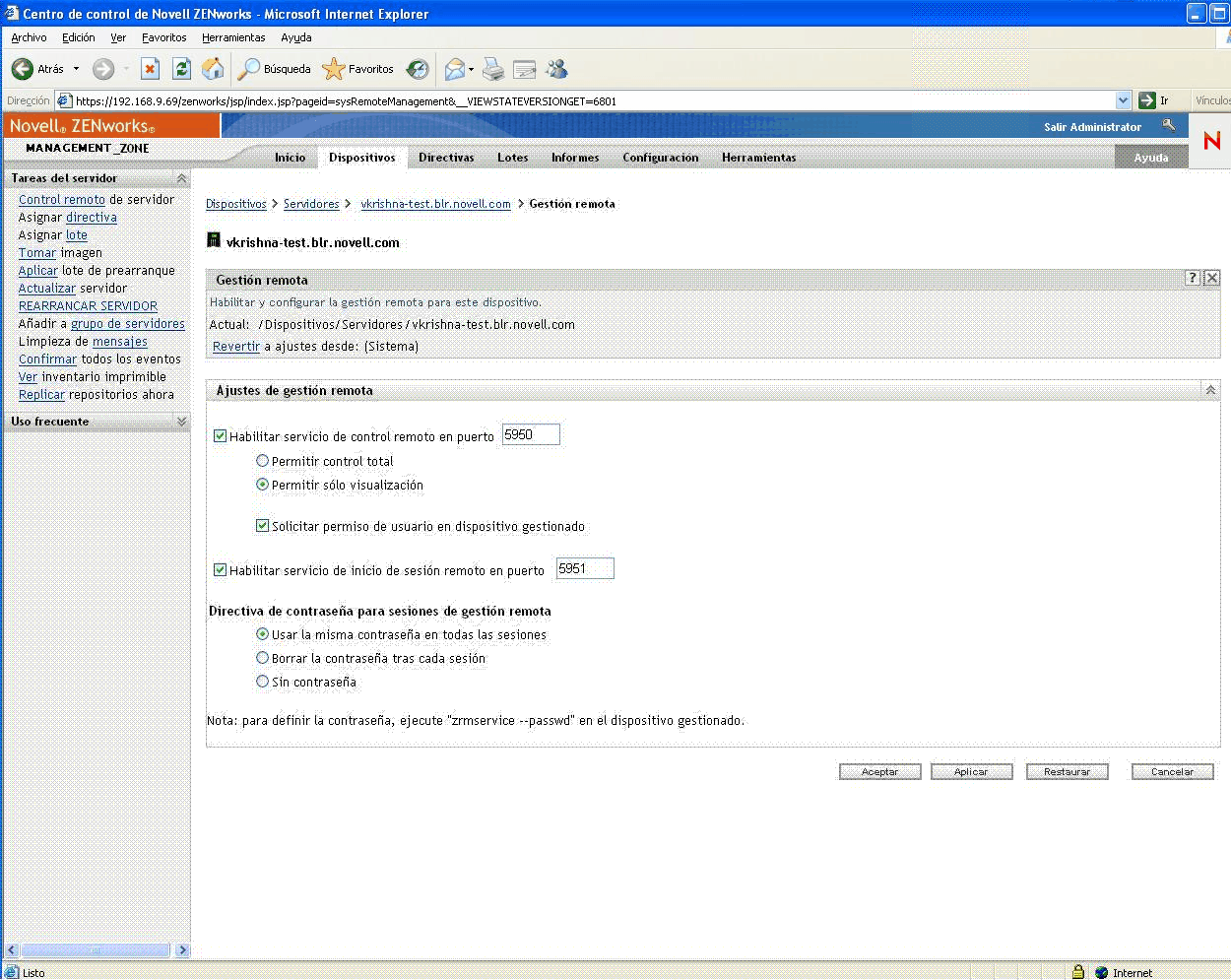Screen dimensions: 1231x980
Task: Switch to the Inicio tab
Action: click(x=291, y=158)
